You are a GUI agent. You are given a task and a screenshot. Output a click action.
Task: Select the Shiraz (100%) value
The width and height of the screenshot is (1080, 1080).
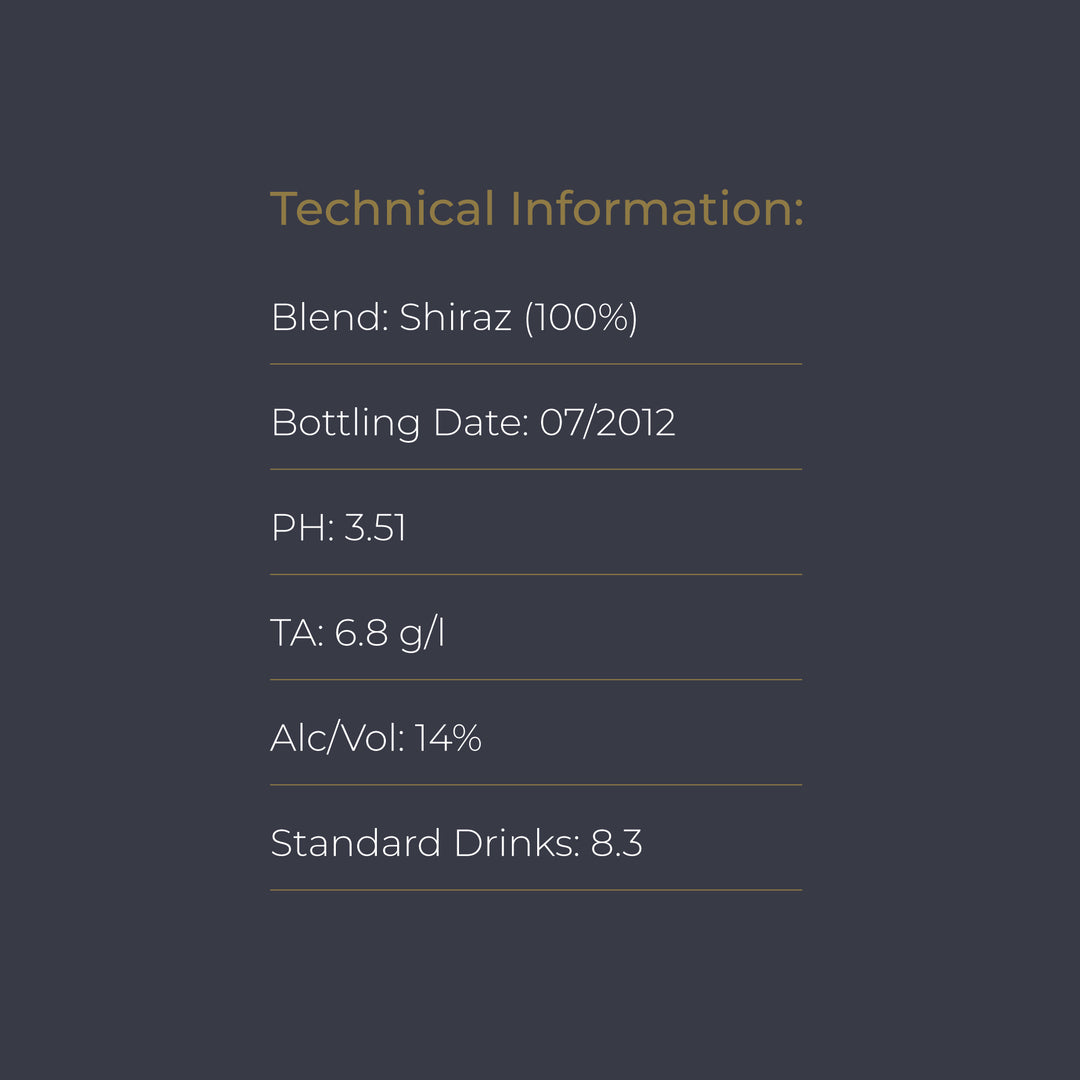[x=518, y=318]
